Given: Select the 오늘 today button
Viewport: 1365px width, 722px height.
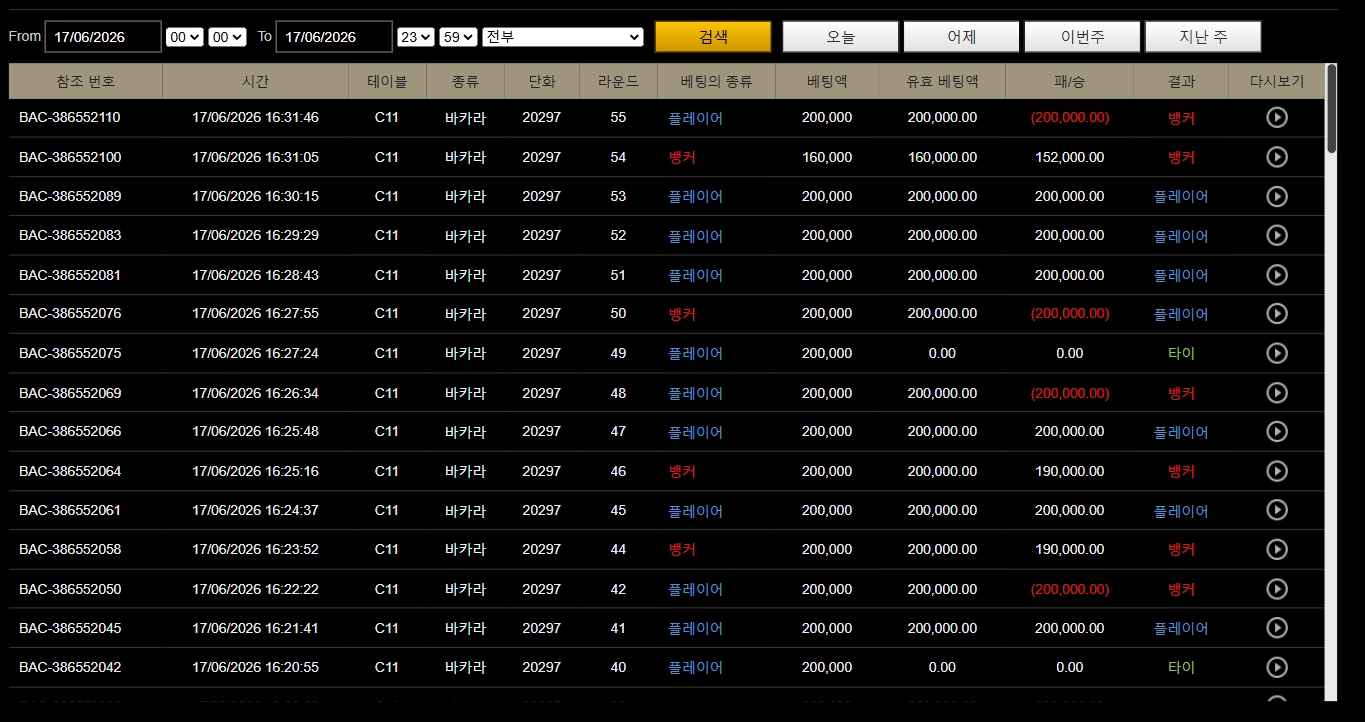Looking at the screenshot, I should [x=841, y=37].
